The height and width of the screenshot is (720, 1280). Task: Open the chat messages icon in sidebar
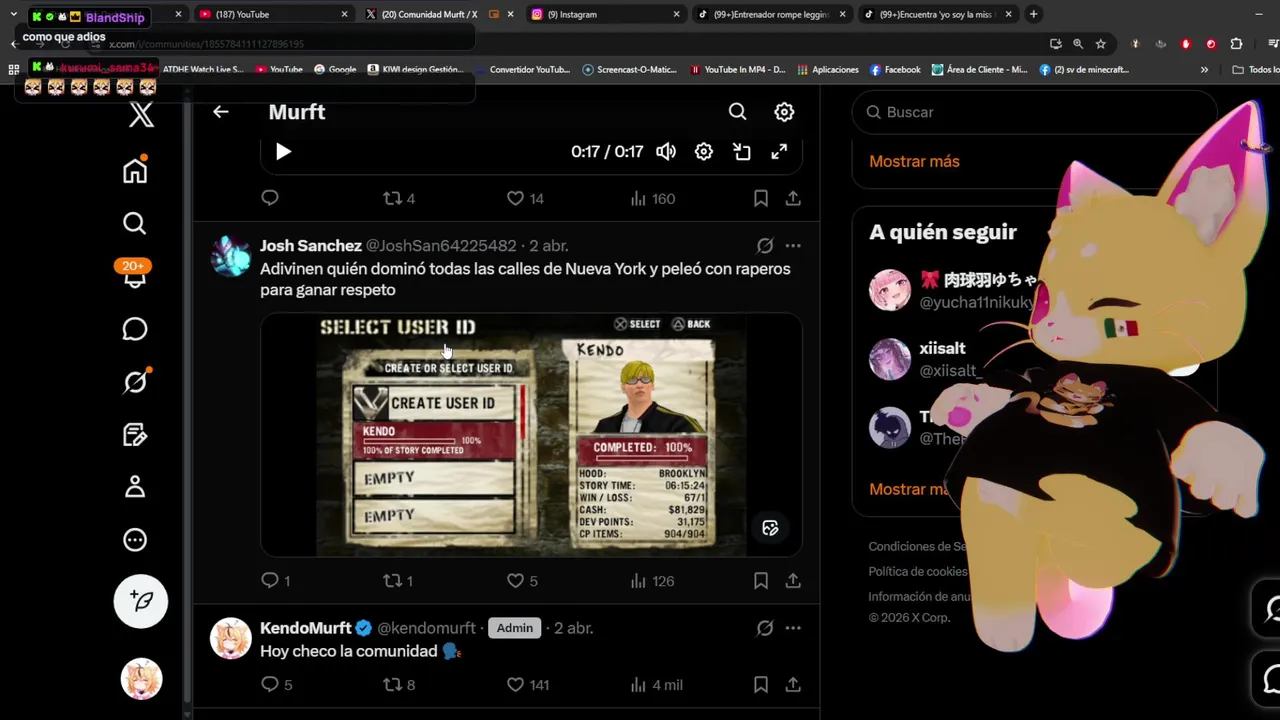(x=135, y=329)
